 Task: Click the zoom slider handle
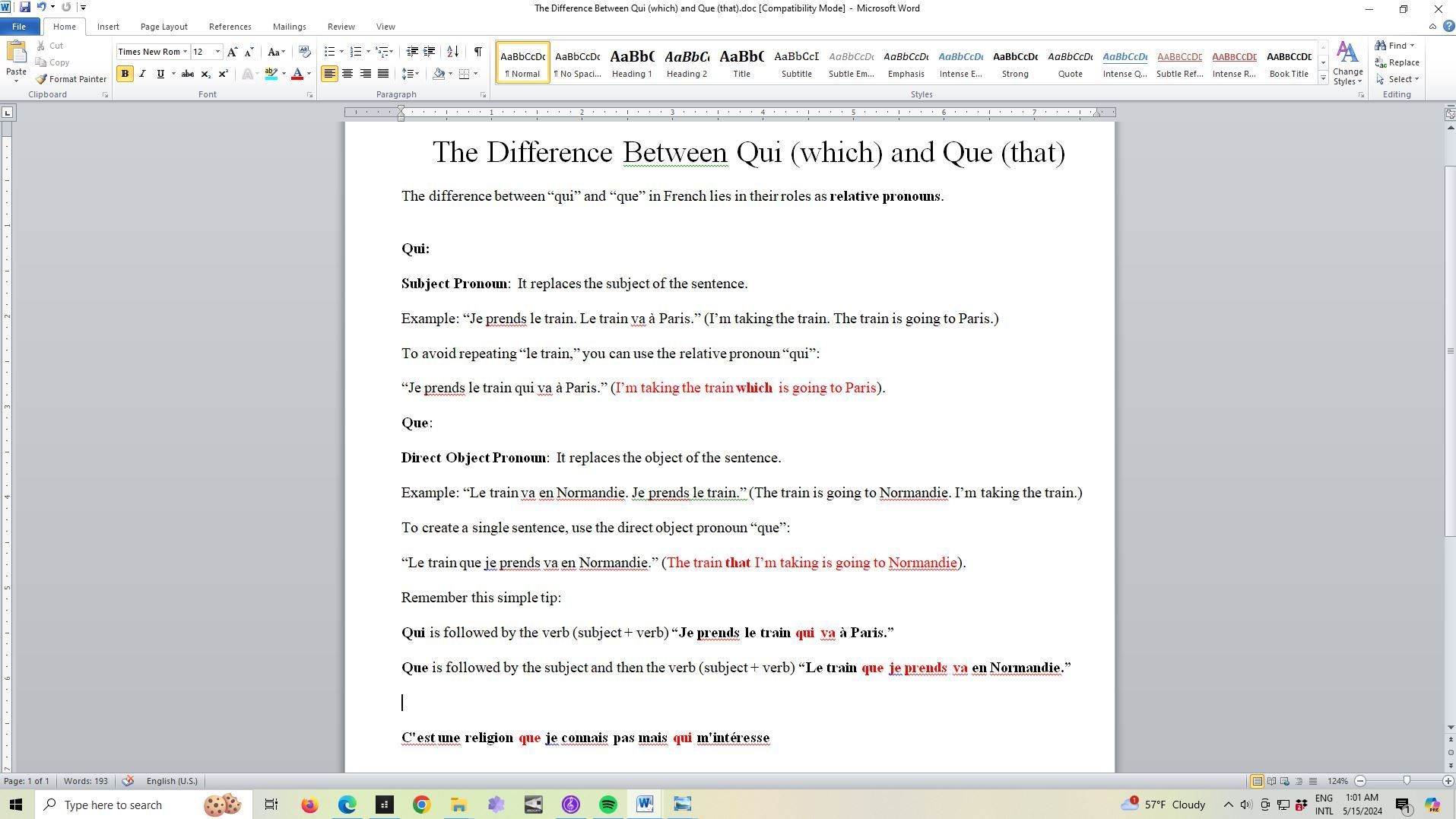1407,781
